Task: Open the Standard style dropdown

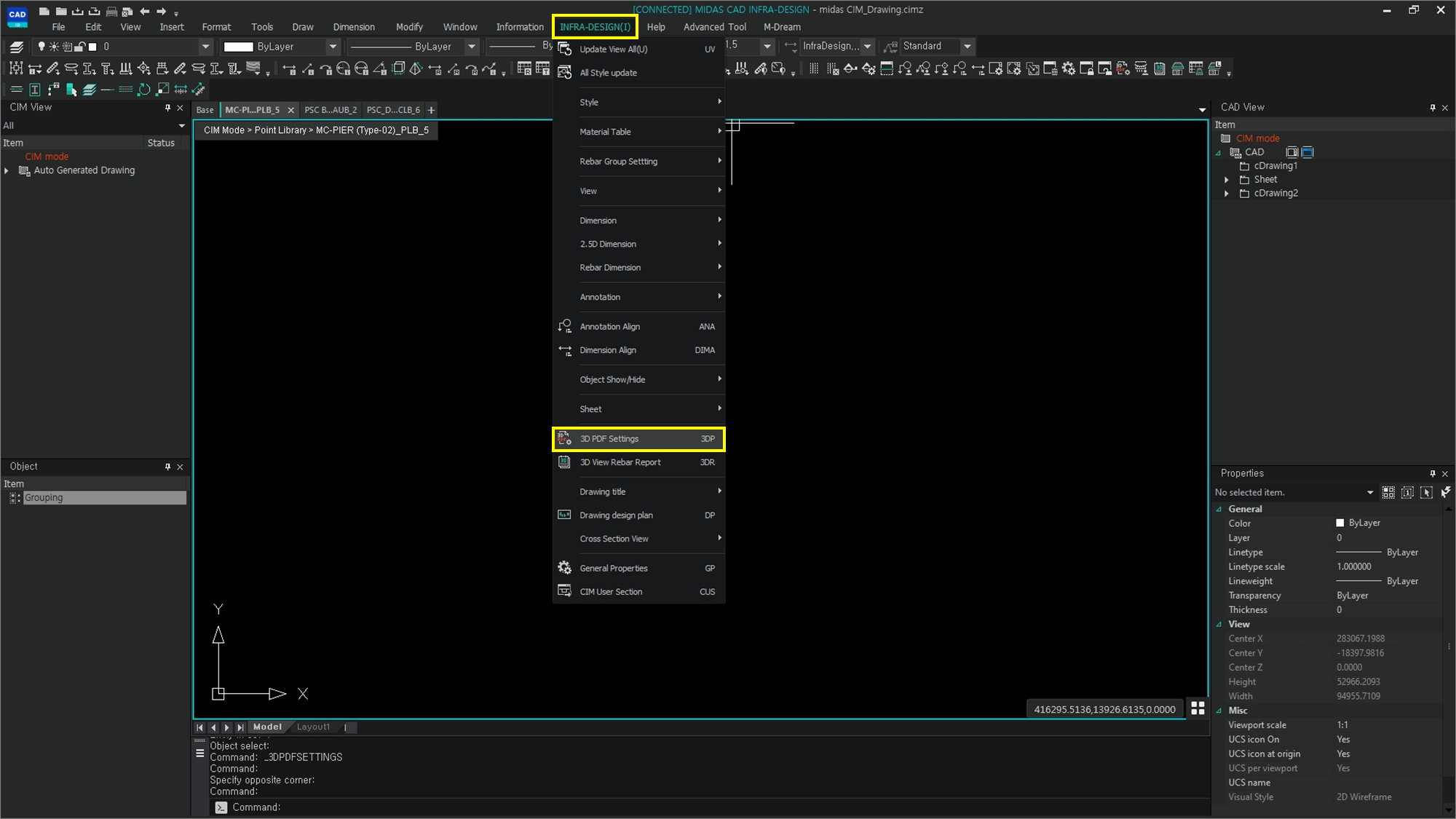Action: tap(967, 46)
